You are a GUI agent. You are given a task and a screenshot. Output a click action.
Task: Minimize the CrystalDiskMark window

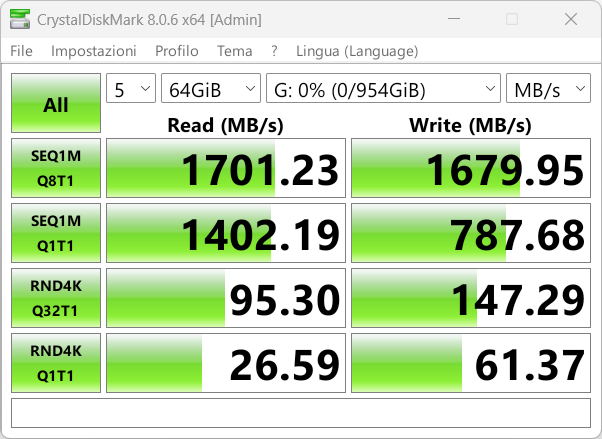pyautogui.click(x=454, y=19)
